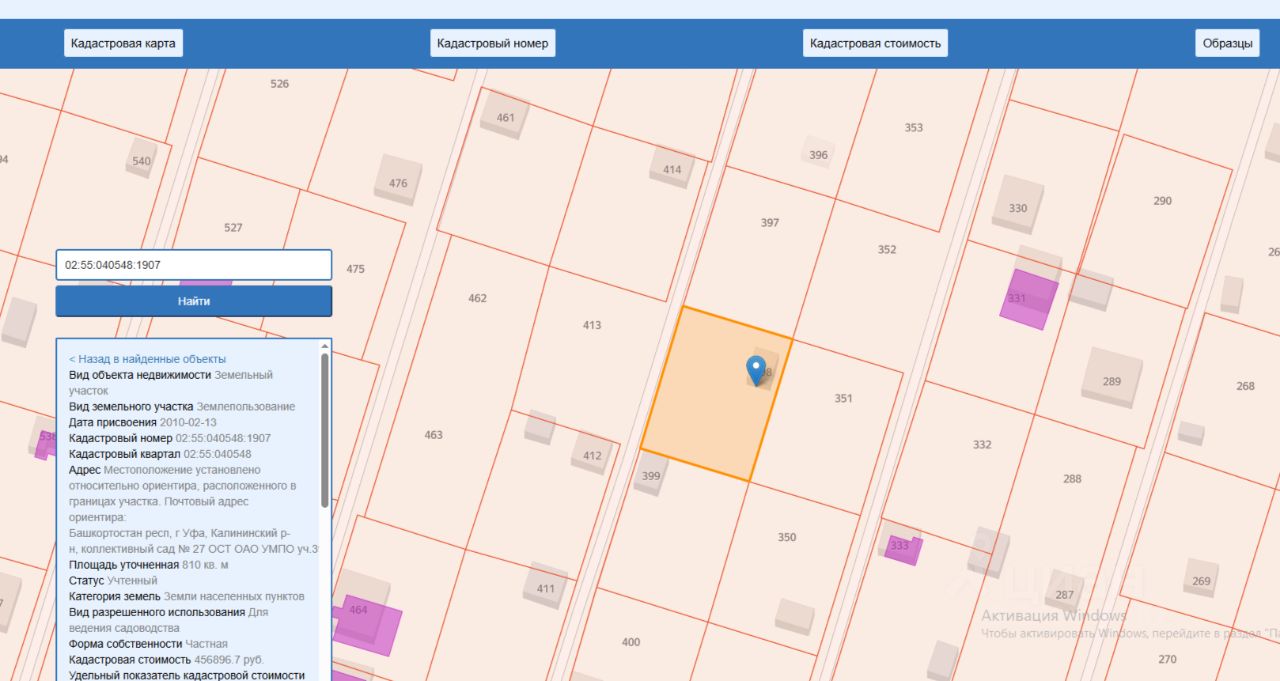
Task: Open the Образцы section
Action: [1227, 43]
